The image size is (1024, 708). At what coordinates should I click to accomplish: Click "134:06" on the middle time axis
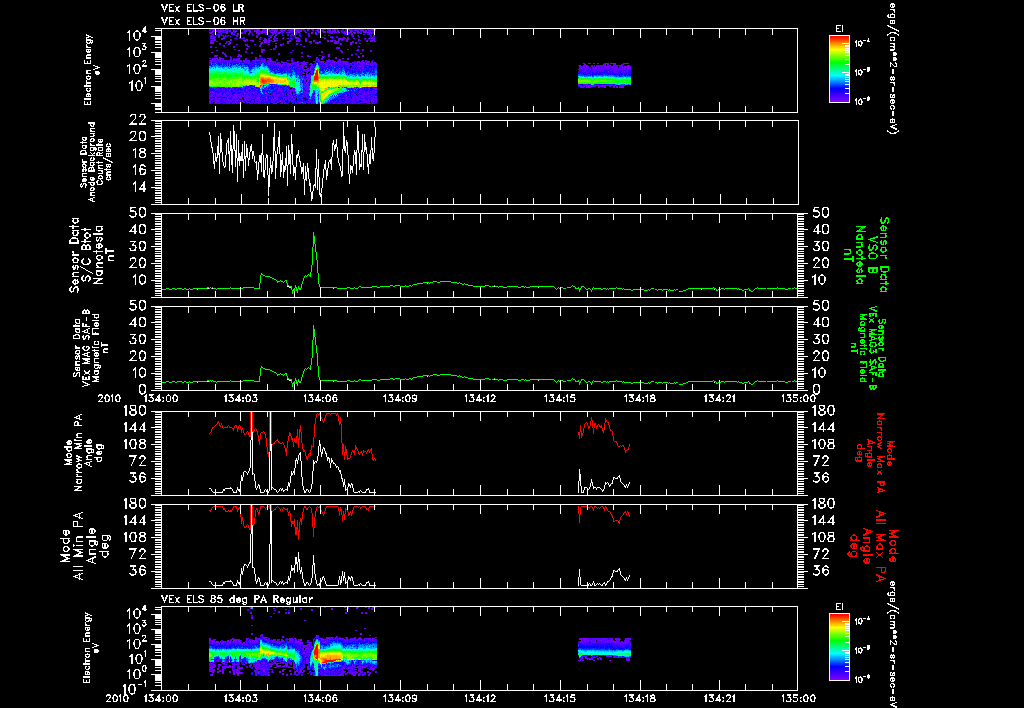tap(320, 398)
